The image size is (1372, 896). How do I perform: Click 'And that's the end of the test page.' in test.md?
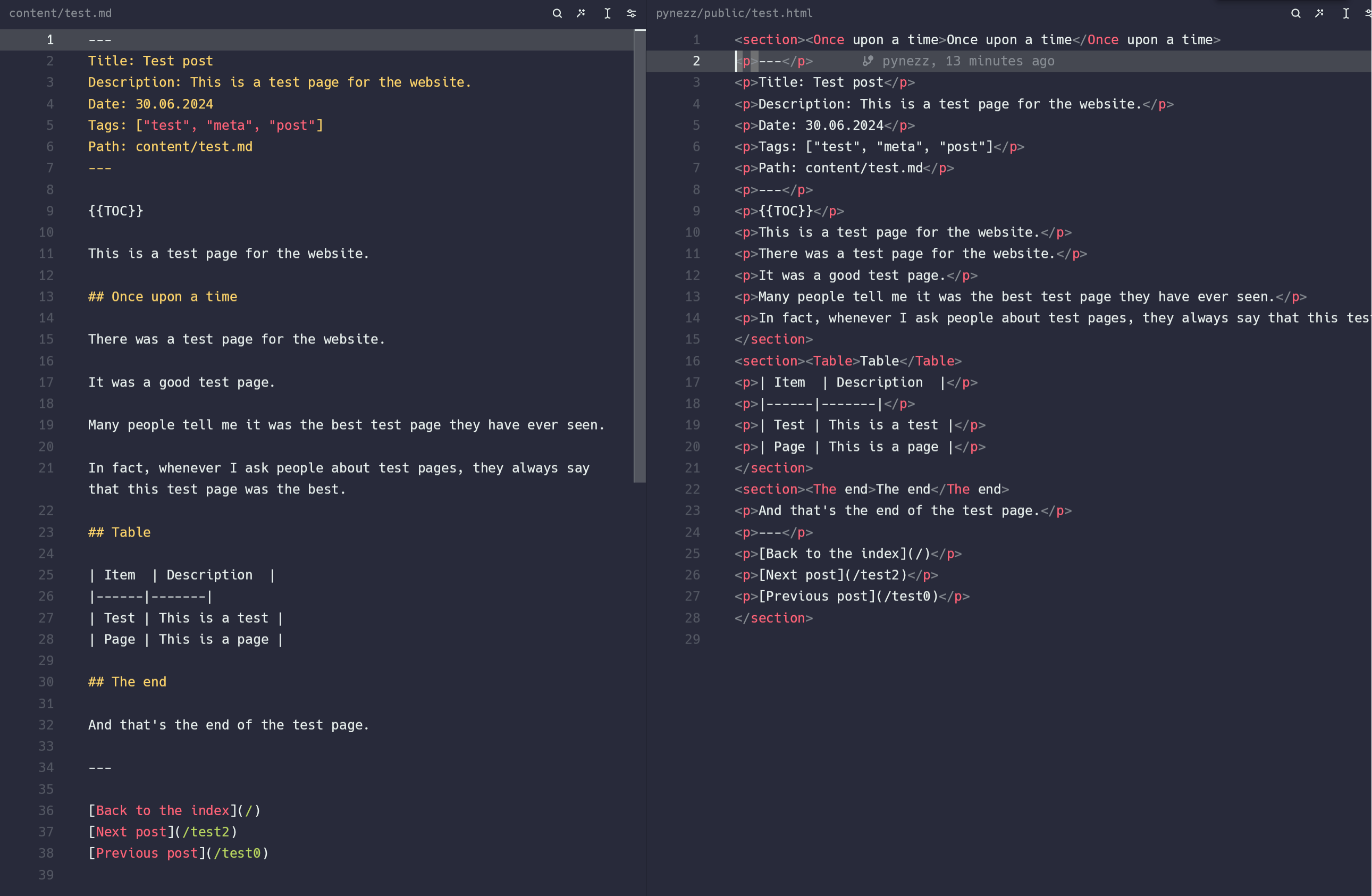[x=229, y=725]
